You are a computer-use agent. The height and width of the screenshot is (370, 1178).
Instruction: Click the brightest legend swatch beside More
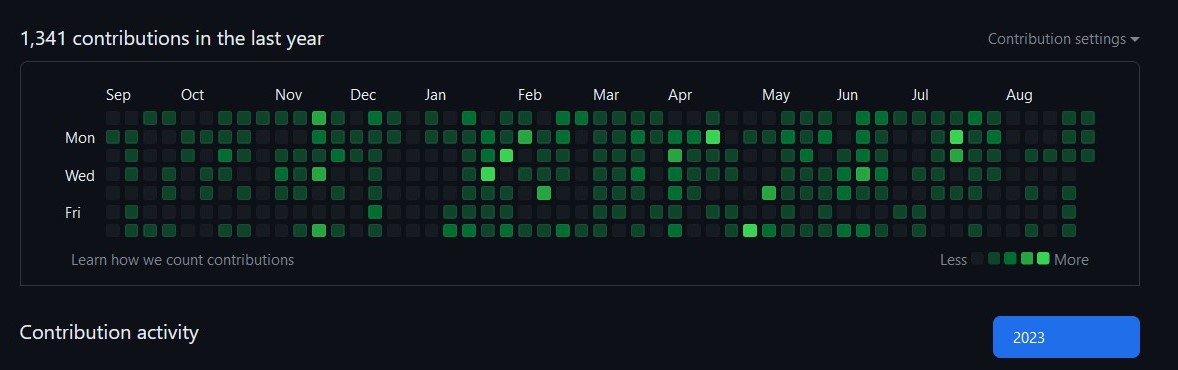(1043, 259)
